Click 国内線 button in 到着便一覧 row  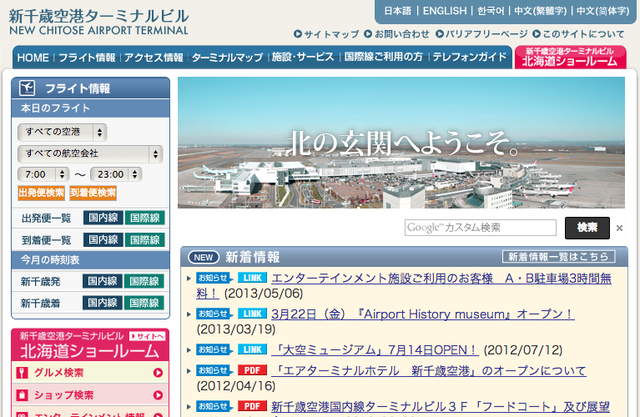coord(103,240)
